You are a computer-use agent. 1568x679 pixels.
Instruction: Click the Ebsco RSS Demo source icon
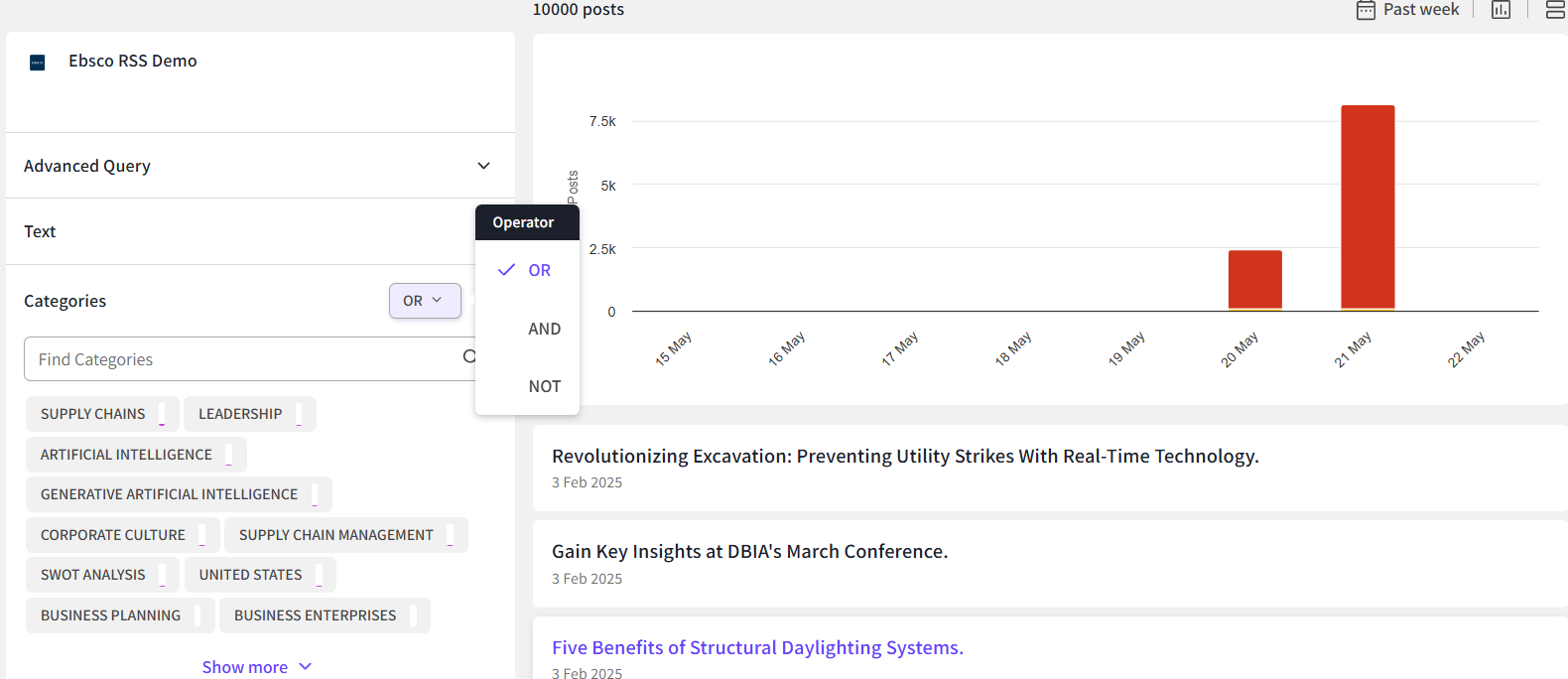pos(38,63)
